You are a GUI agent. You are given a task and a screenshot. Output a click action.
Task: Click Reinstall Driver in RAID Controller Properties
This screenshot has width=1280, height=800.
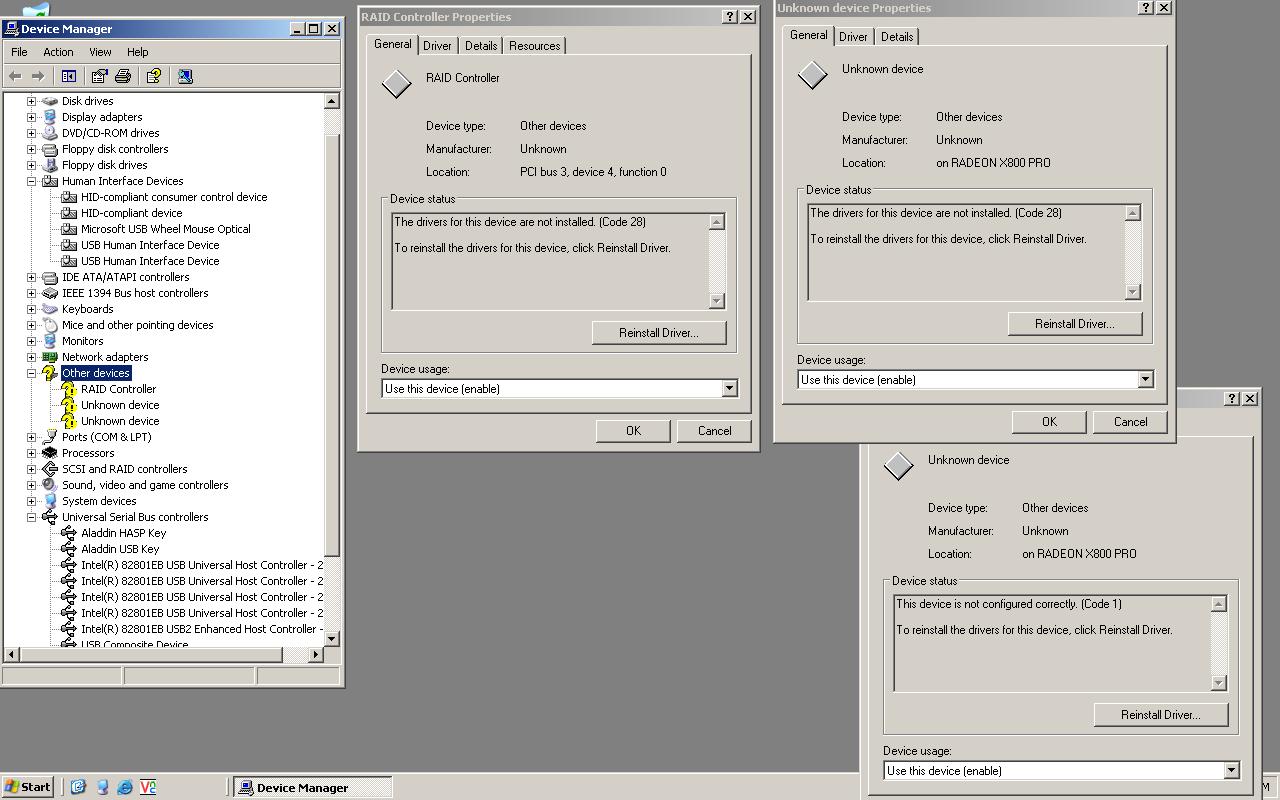pyautogui.click(x=658, y=333)
